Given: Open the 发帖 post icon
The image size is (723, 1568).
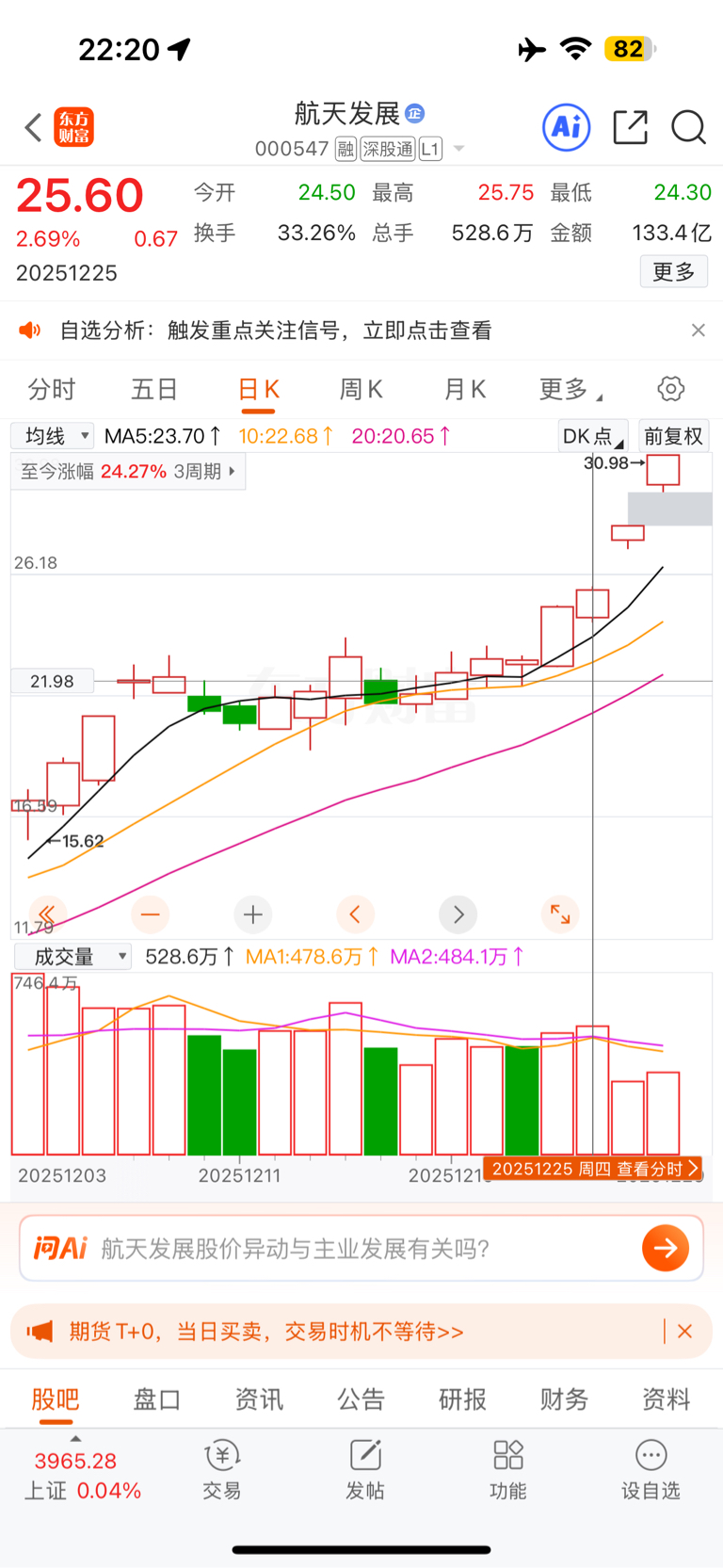Looking at the screenshot, I should coord(365,1469).
